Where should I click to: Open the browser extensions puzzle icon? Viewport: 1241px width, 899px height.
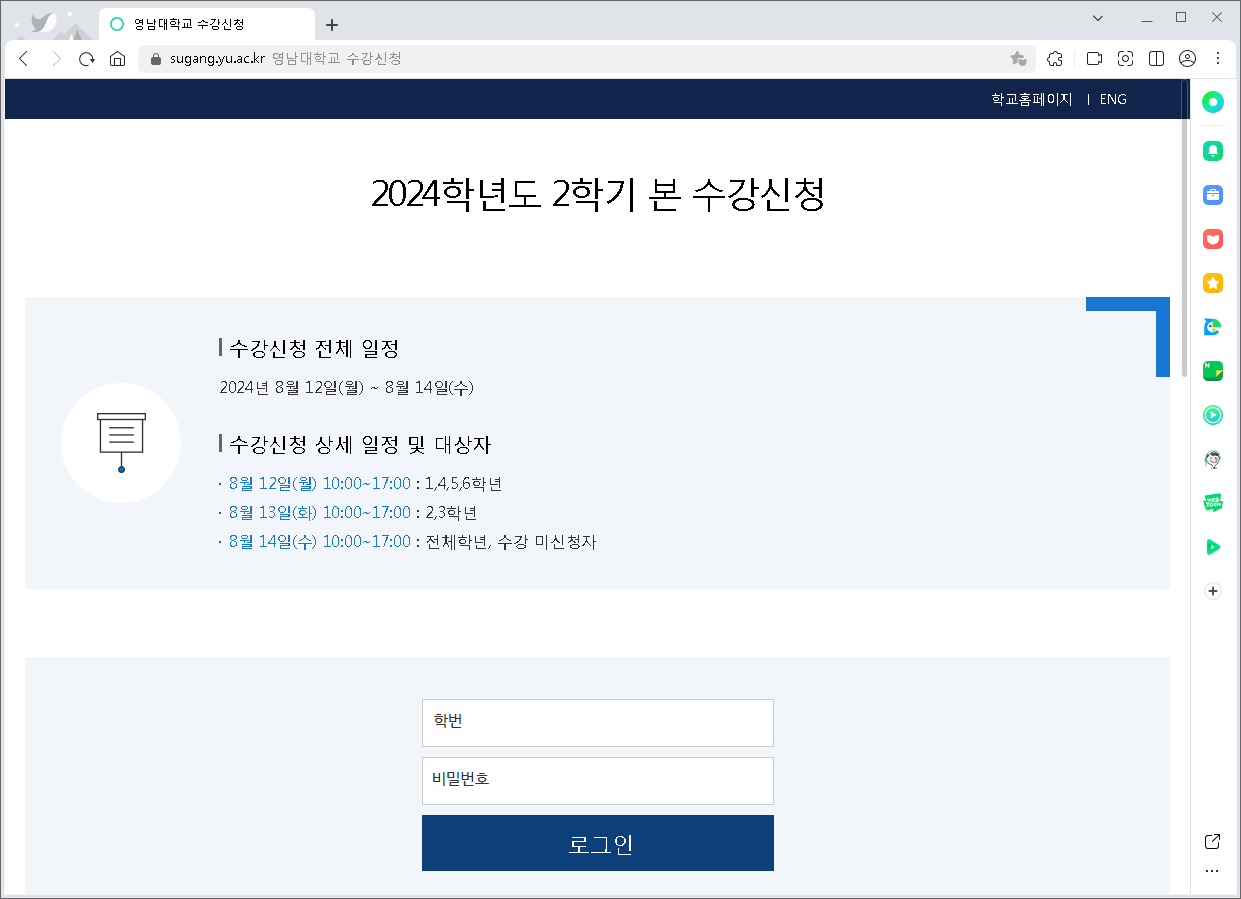tap(1055, 59)
